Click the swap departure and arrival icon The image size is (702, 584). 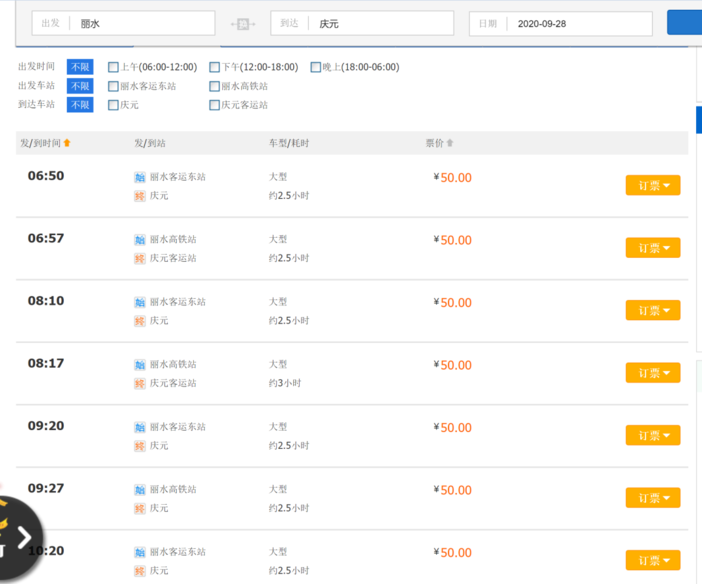[242, 24]
